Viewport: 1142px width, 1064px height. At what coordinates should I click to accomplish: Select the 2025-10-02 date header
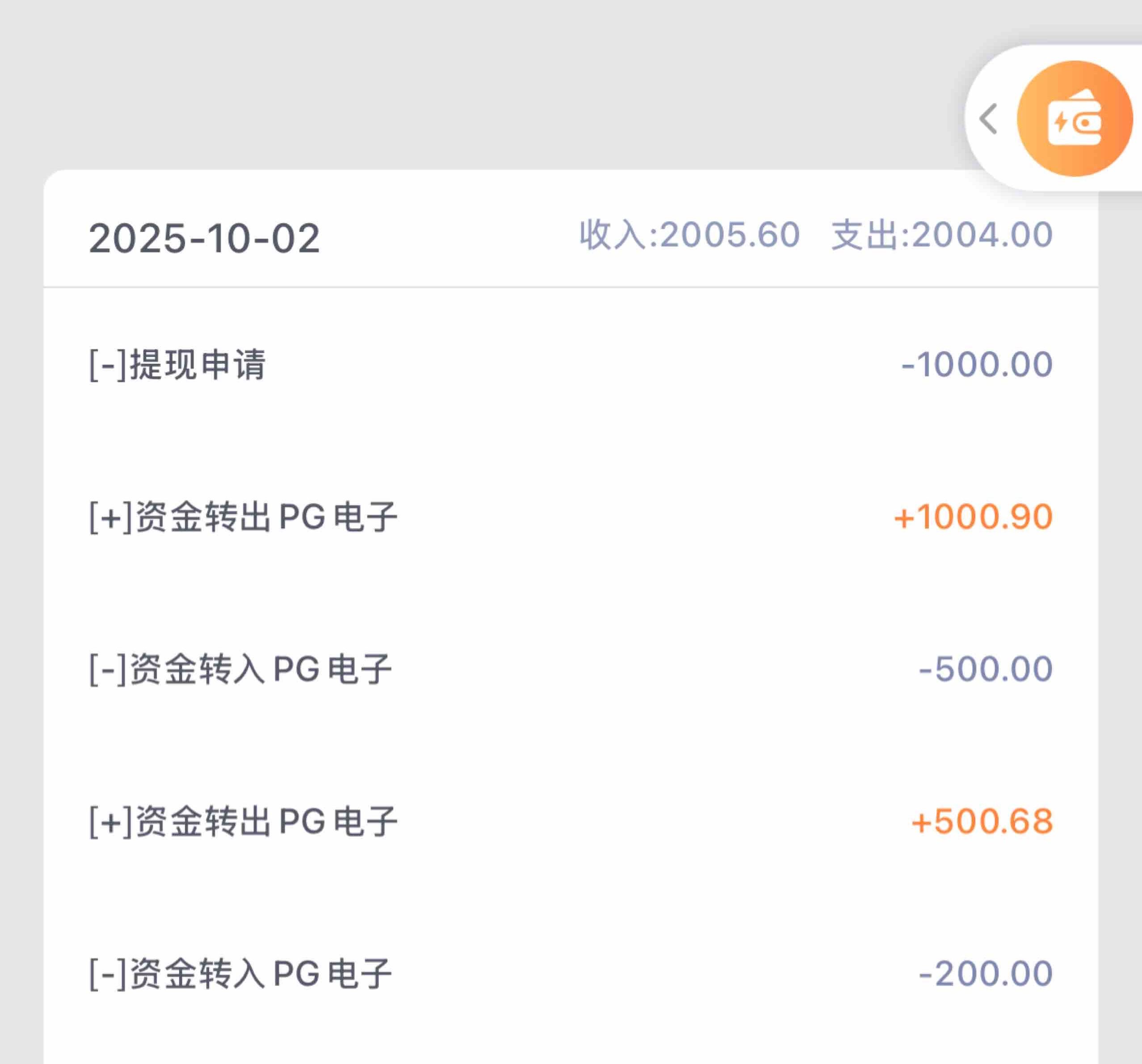pos(204,239)
